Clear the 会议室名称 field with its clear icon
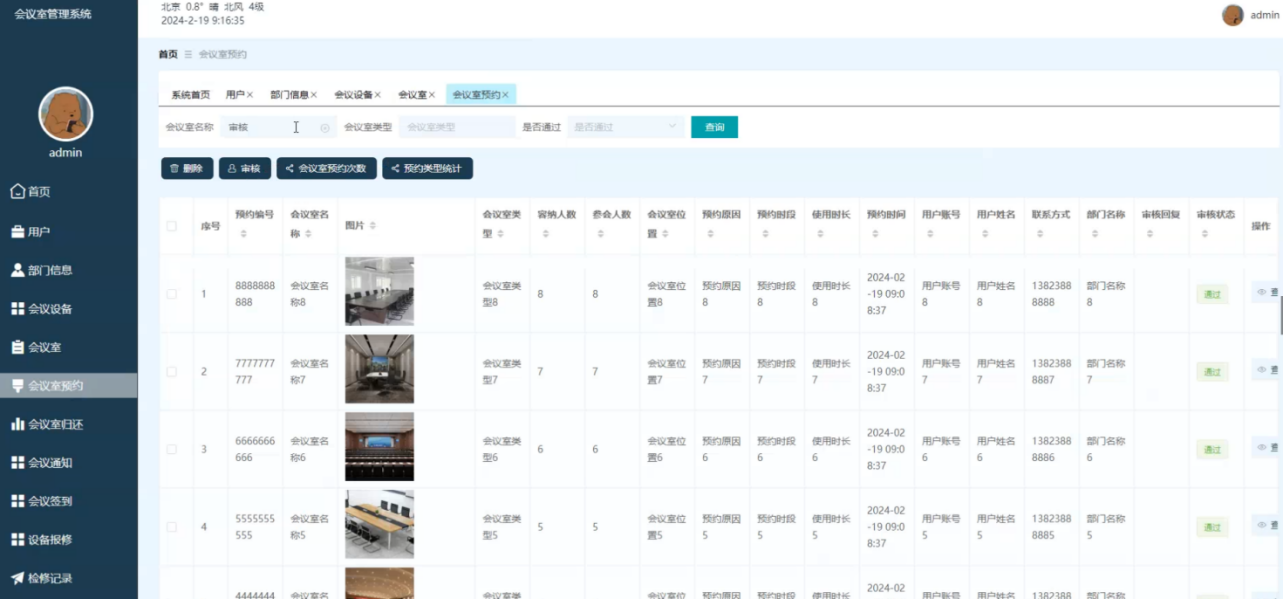 pyautogui.click(x=325, y=128)
